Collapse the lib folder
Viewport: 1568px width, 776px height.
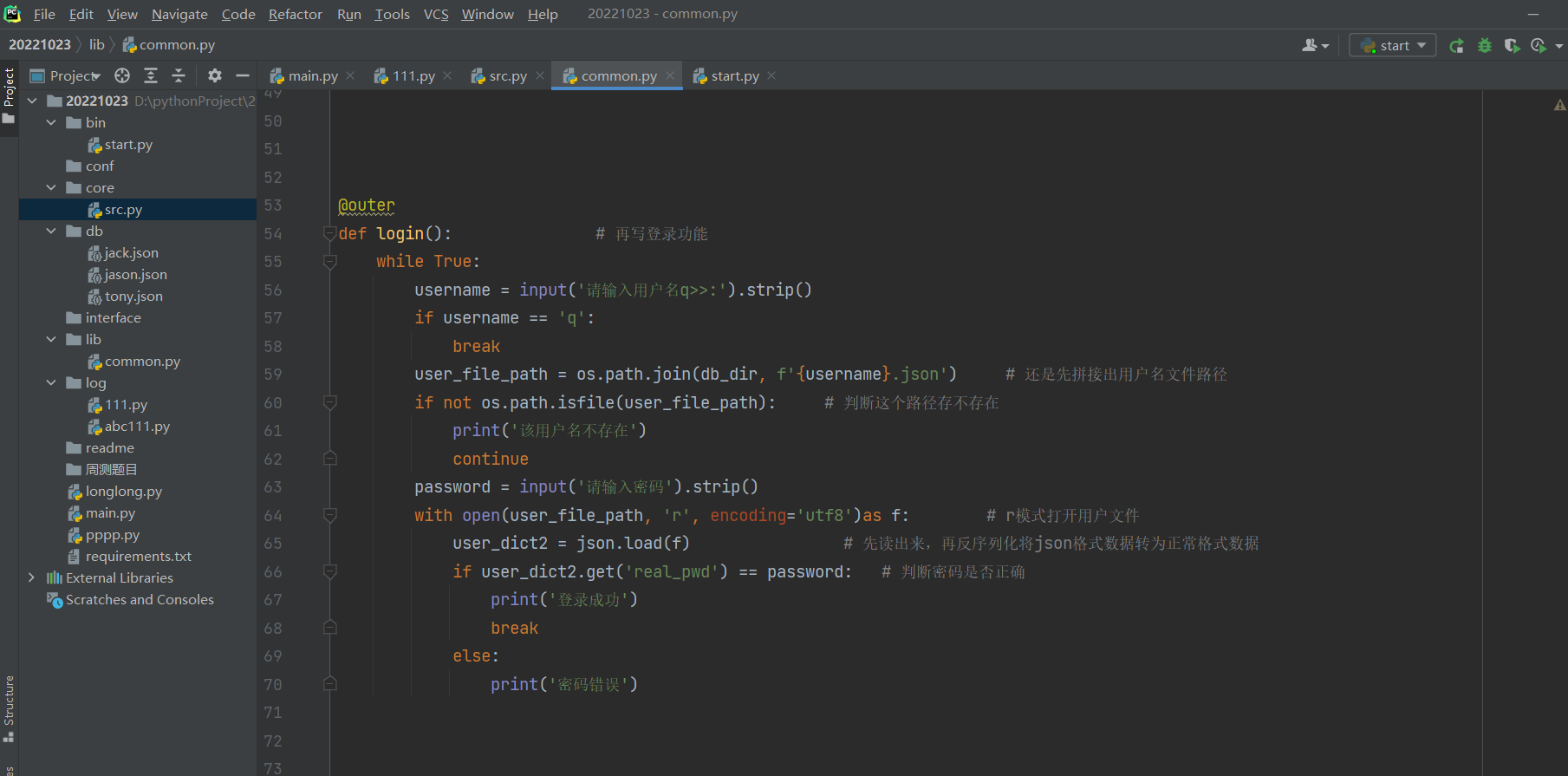pyautogui.click(x=51, y=340)
